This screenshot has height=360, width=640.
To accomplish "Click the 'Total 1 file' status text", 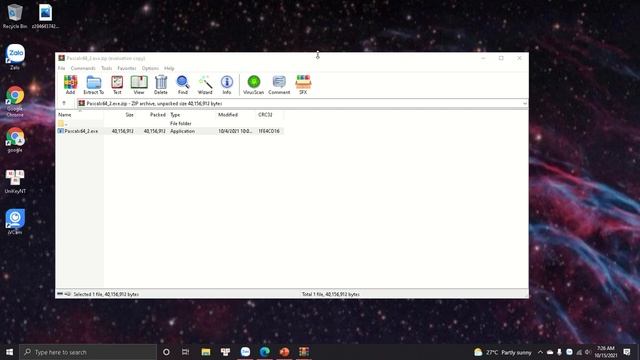I will (331, 294).
